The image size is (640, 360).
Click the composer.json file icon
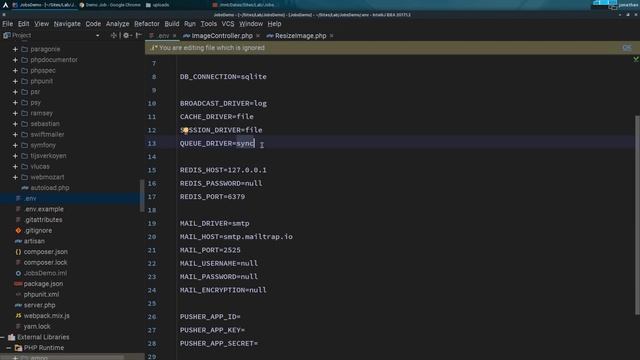point(18,252)
